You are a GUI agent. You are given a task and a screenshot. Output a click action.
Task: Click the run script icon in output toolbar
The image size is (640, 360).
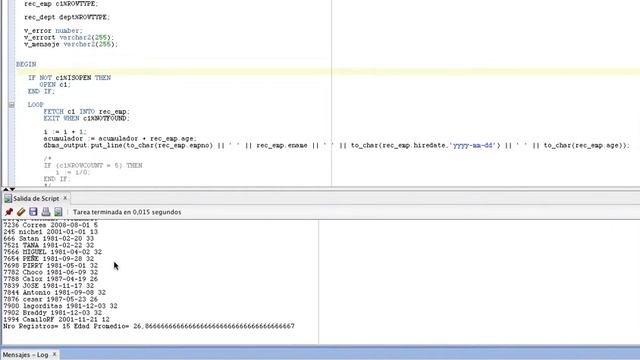tap(58, 212)
